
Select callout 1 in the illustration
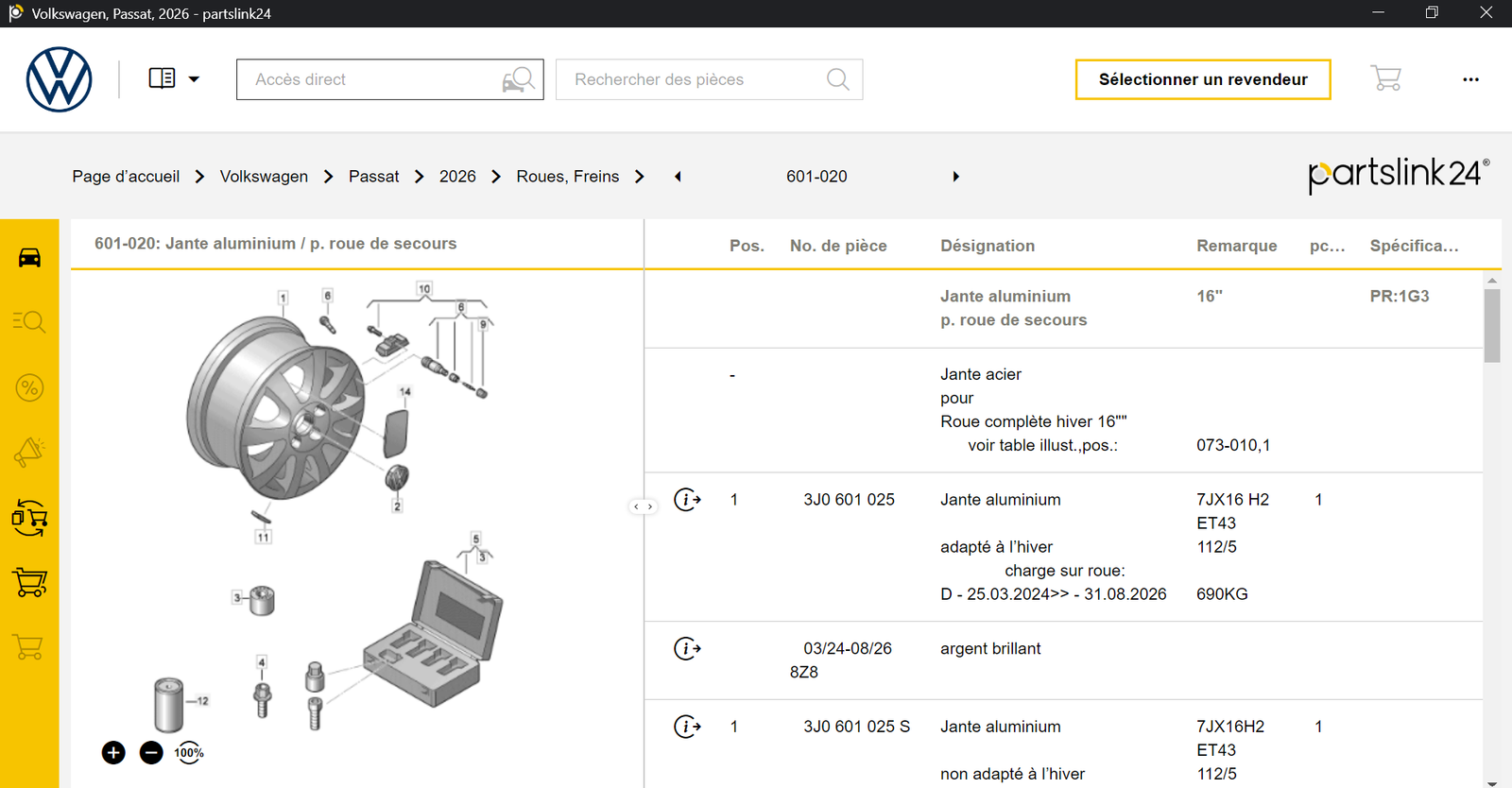pyautogui.click(x=283, y=298)
